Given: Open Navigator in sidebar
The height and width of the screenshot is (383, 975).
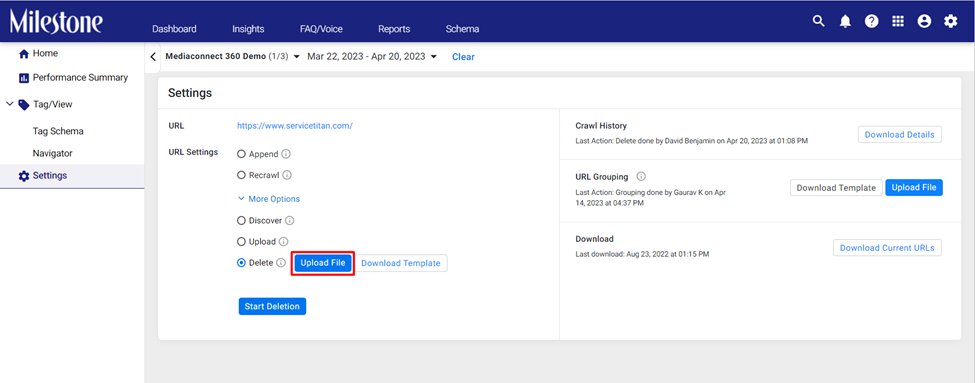Looking at the screenshot, I should [53, 153].
